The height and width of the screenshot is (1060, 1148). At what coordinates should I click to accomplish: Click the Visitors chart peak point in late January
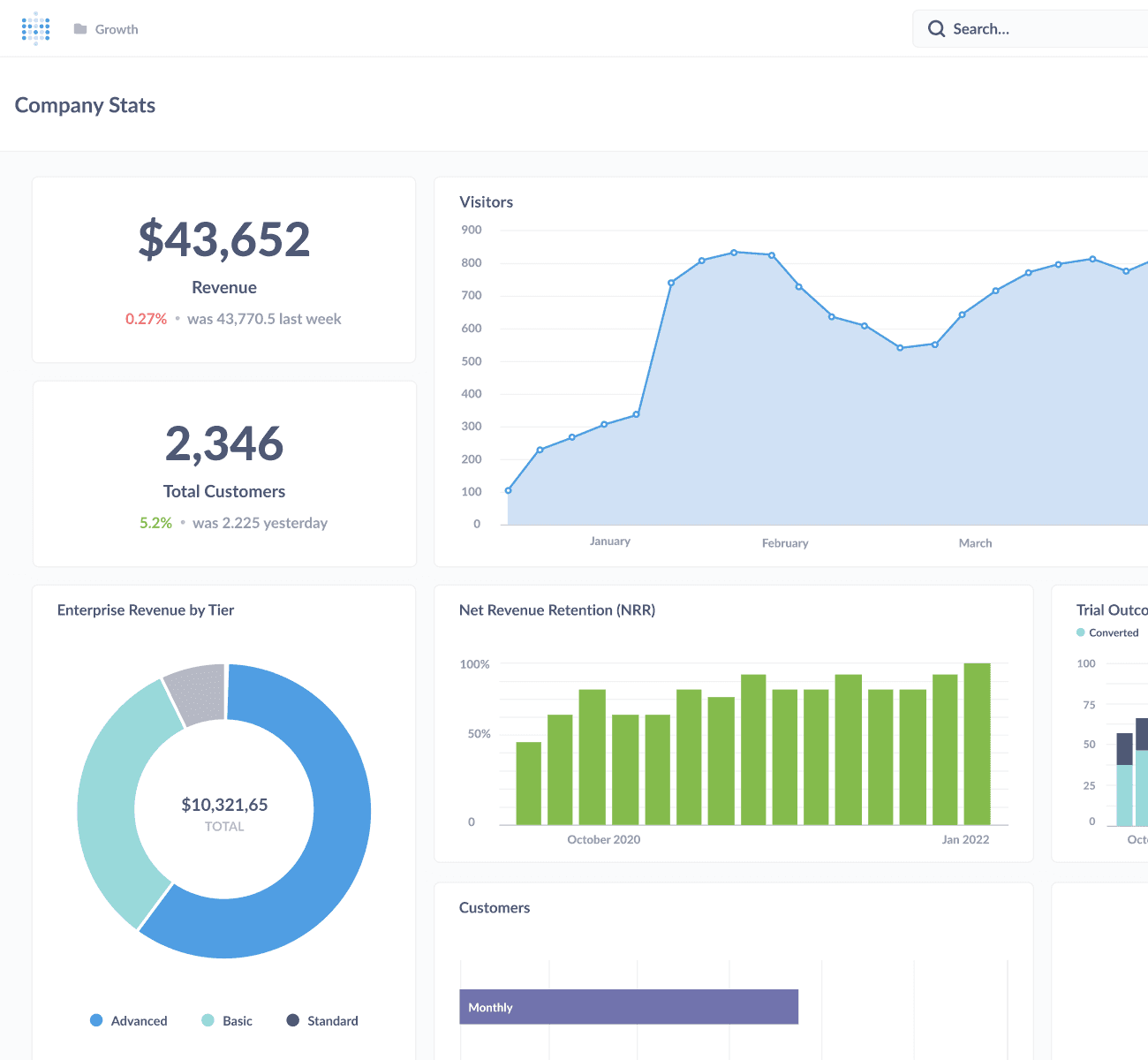click(734, 253)
